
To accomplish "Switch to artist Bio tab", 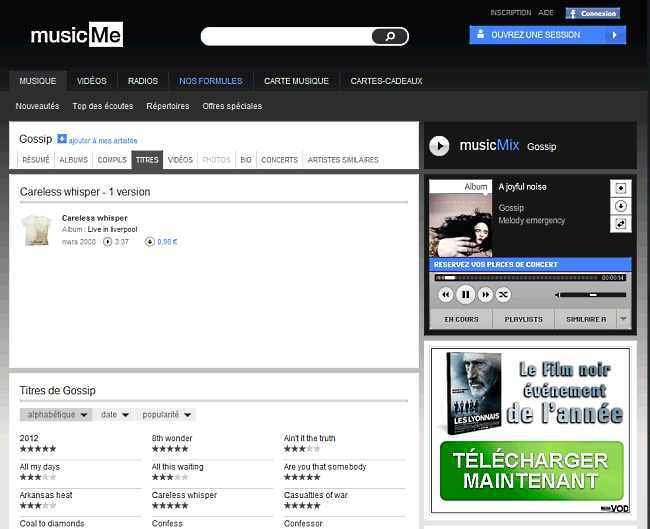I will click(246, 160).
